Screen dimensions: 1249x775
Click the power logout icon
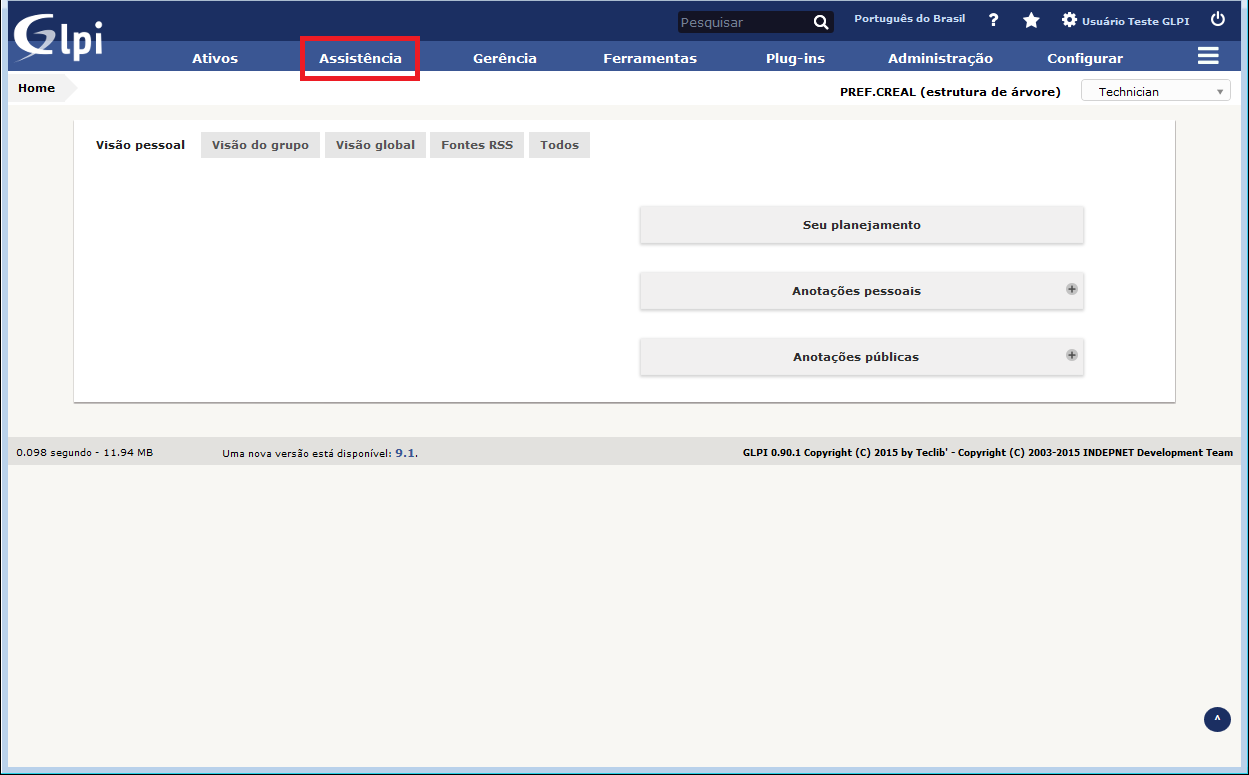1217,19
